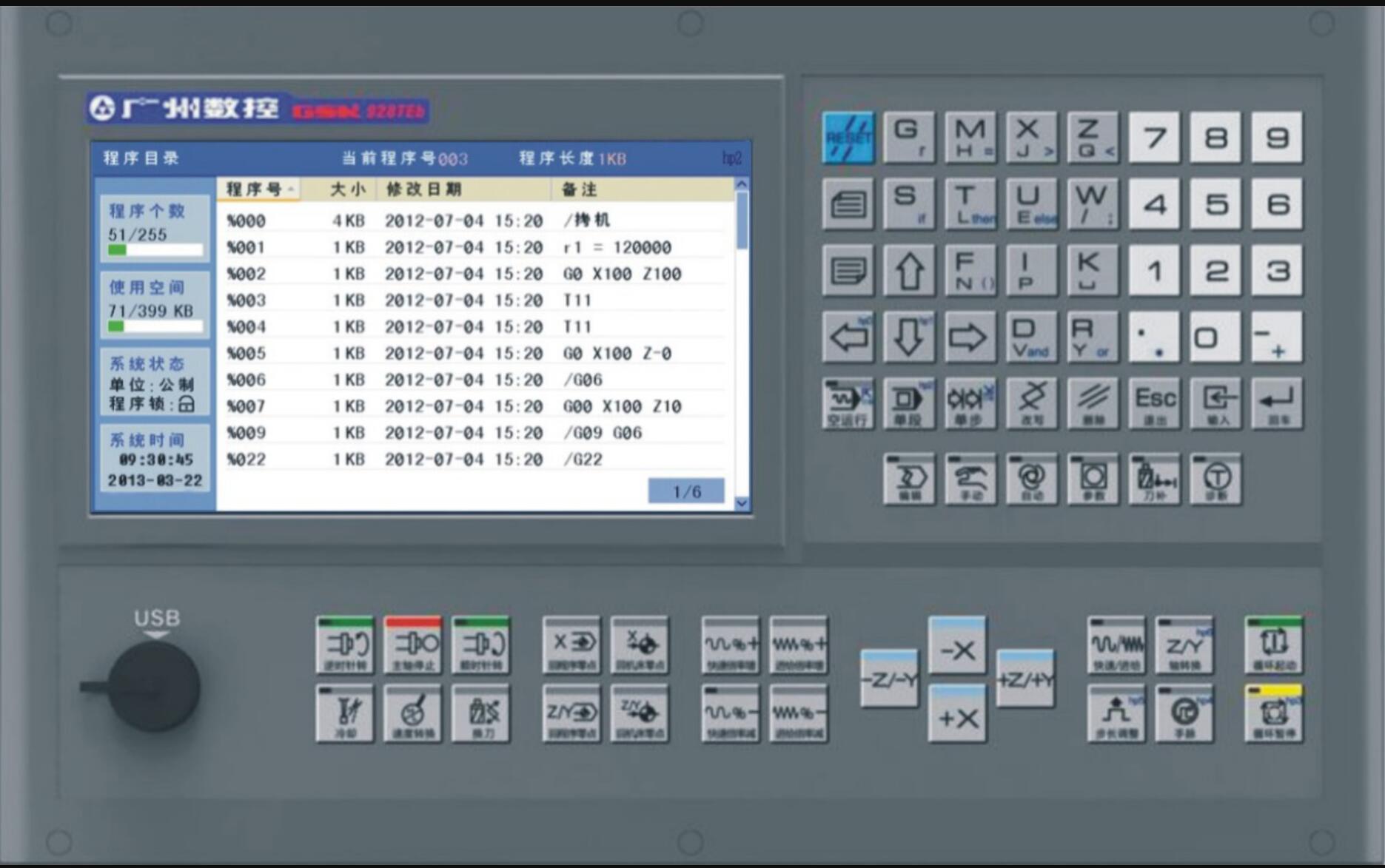Select program %005 in the list
Screen dimensions: 1385x868
[x=474, y=354]
